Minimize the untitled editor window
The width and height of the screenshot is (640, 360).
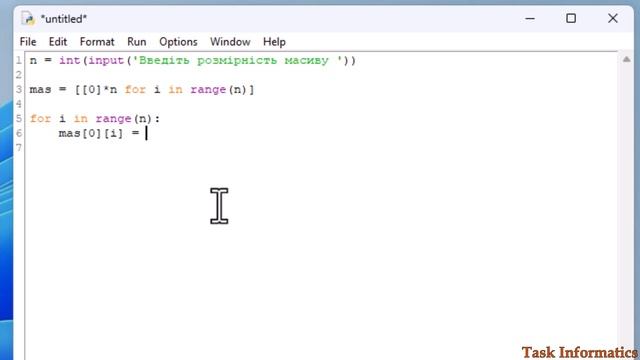pos(530,18)
